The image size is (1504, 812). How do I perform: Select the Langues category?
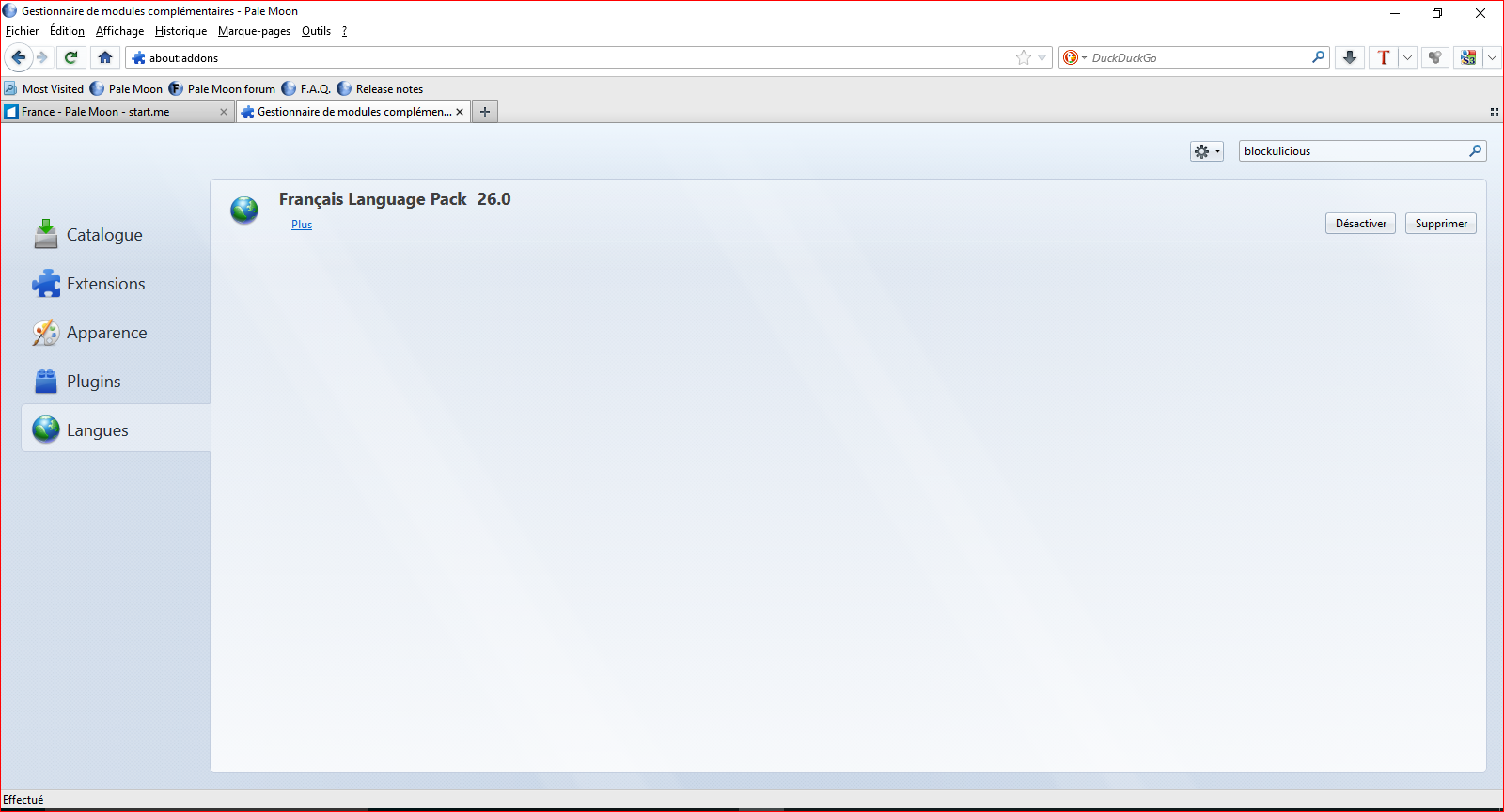[116, 429]
